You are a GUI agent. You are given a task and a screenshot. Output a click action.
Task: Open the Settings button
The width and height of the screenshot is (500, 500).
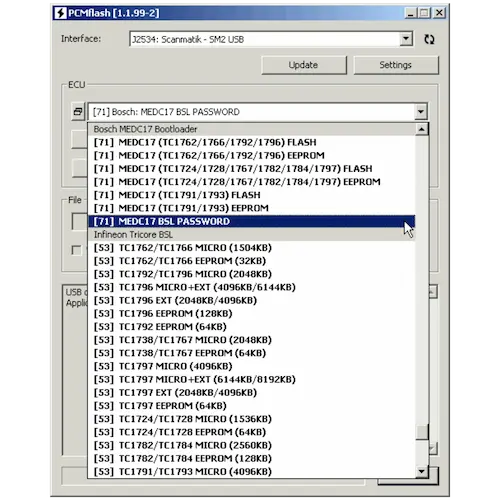(396, 65)
